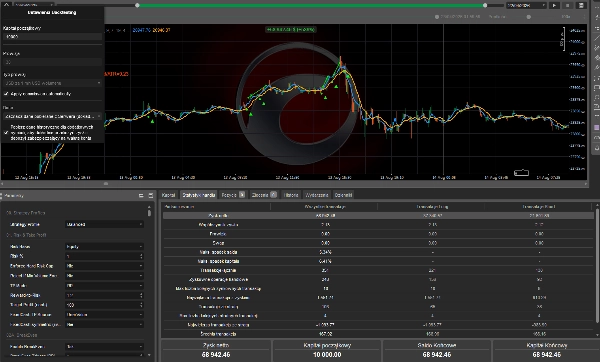Click the 'Transakcje Long' column header

coord(432,207)
